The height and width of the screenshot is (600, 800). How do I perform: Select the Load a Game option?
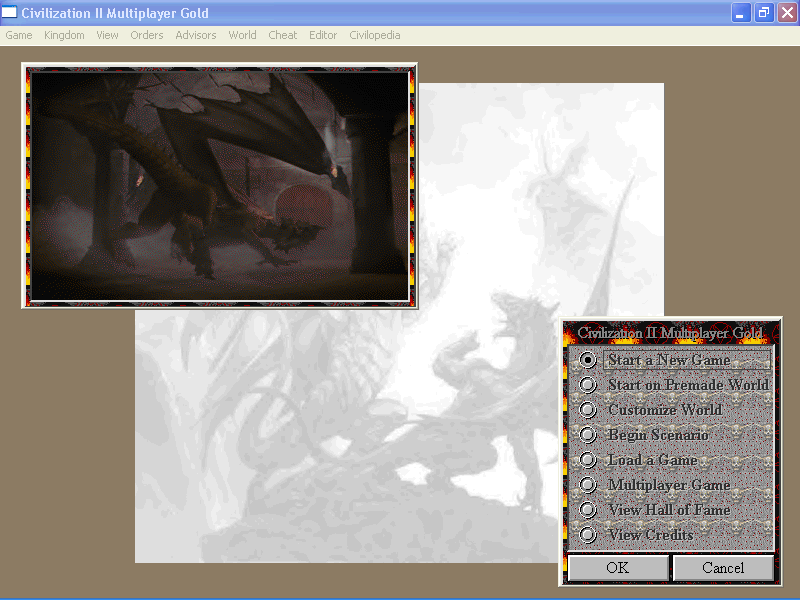click(x=589, y=460)
